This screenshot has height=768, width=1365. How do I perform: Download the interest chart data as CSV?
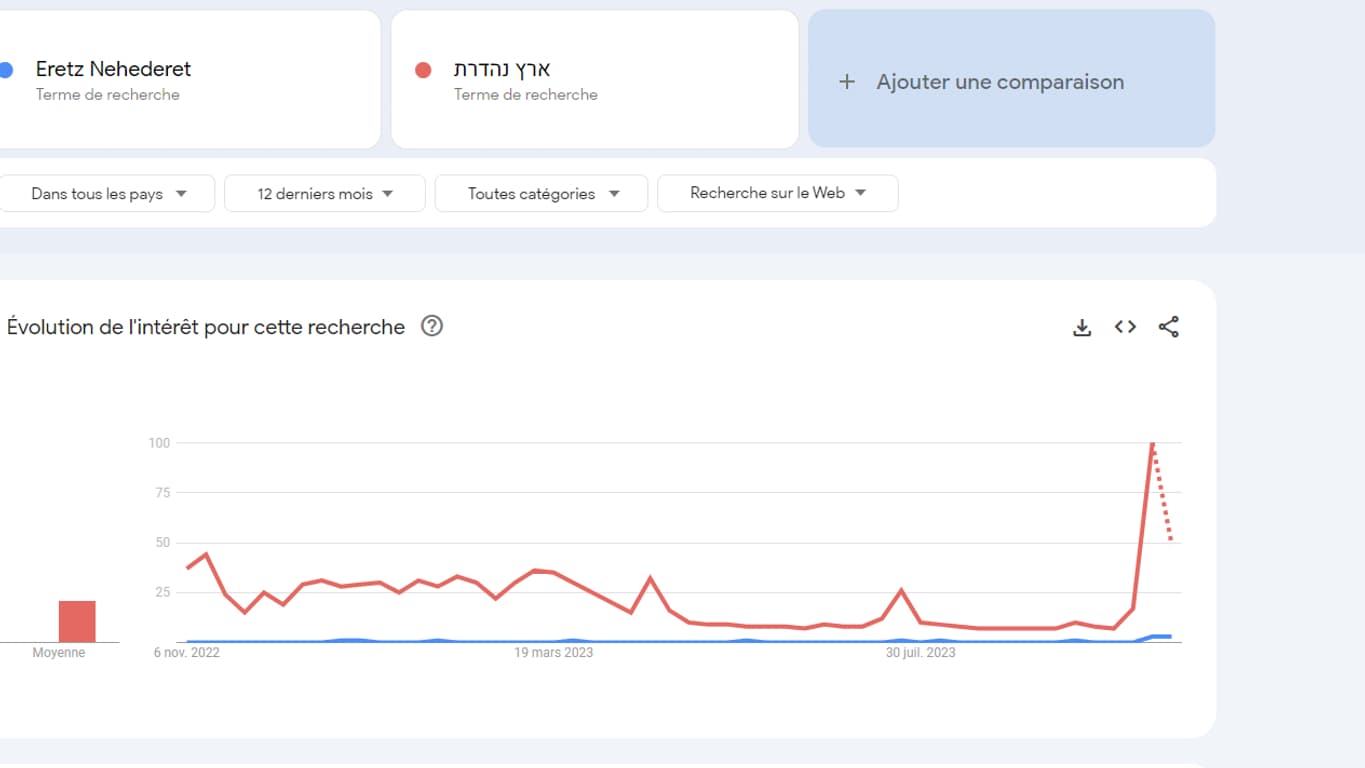(1082, 327)
